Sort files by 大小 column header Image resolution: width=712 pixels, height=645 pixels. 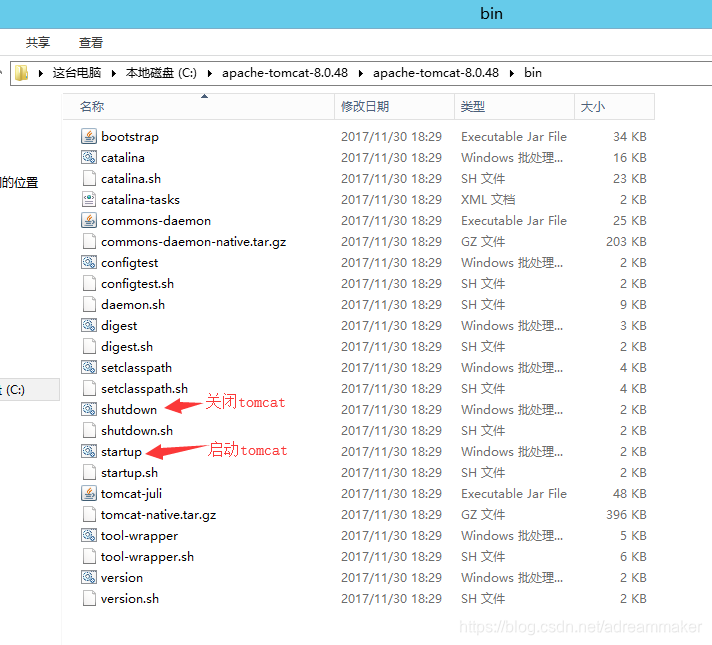point(614,107)
